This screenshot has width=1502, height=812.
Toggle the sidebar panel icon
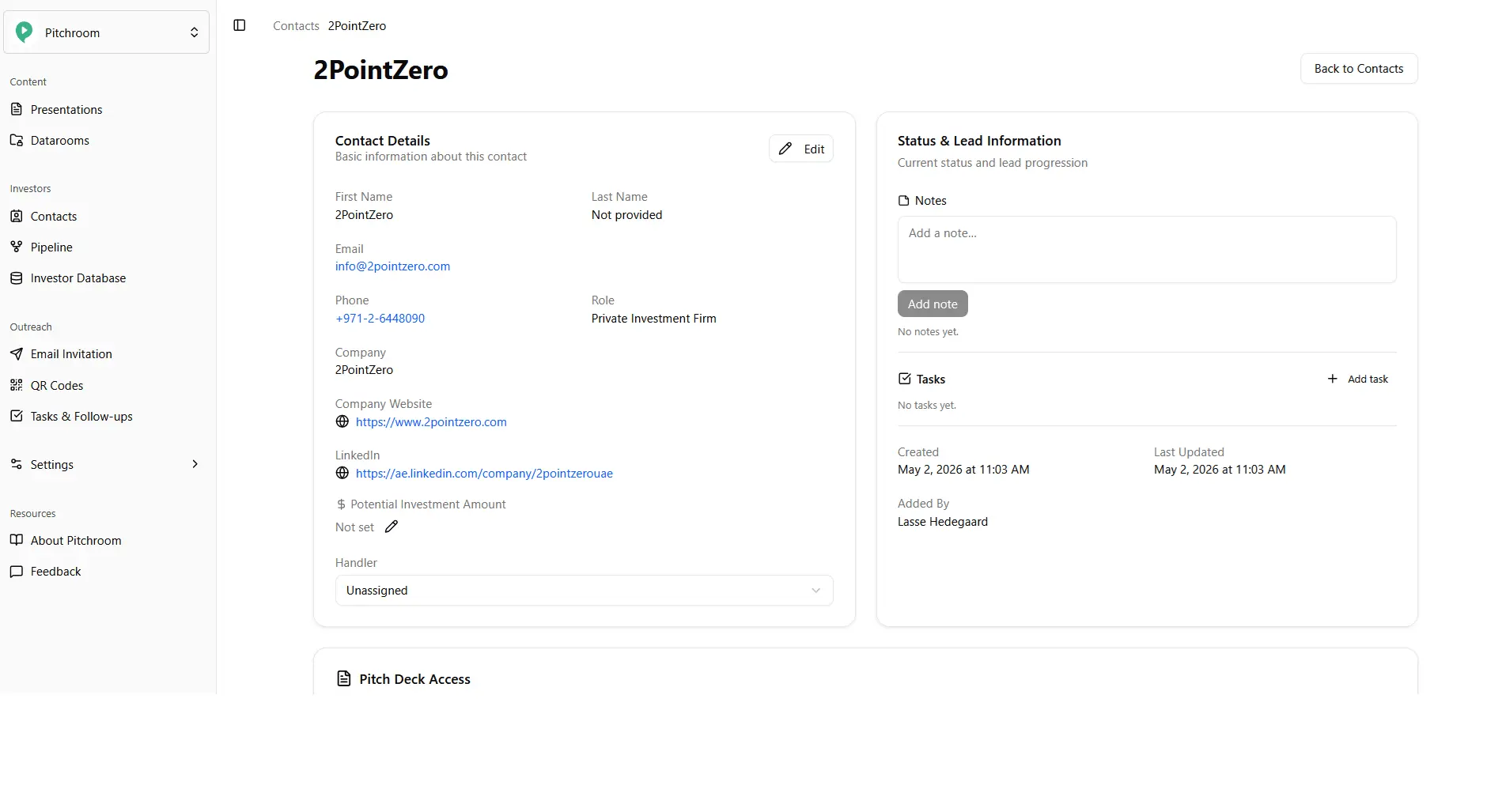pos(240,25)
